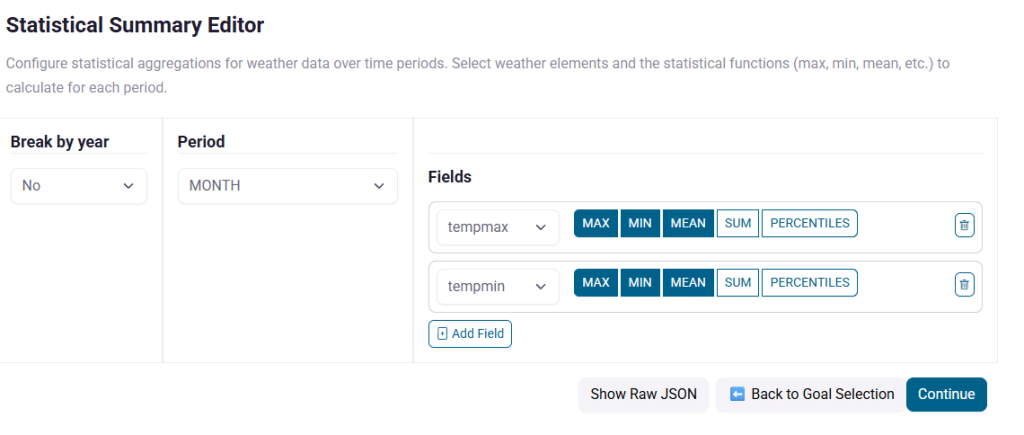The width and height of the screenshot is (1024, 435).
Task: Open the Period dropdown showing MONTH
Action: pyautogui.click(x=286, y=186)
